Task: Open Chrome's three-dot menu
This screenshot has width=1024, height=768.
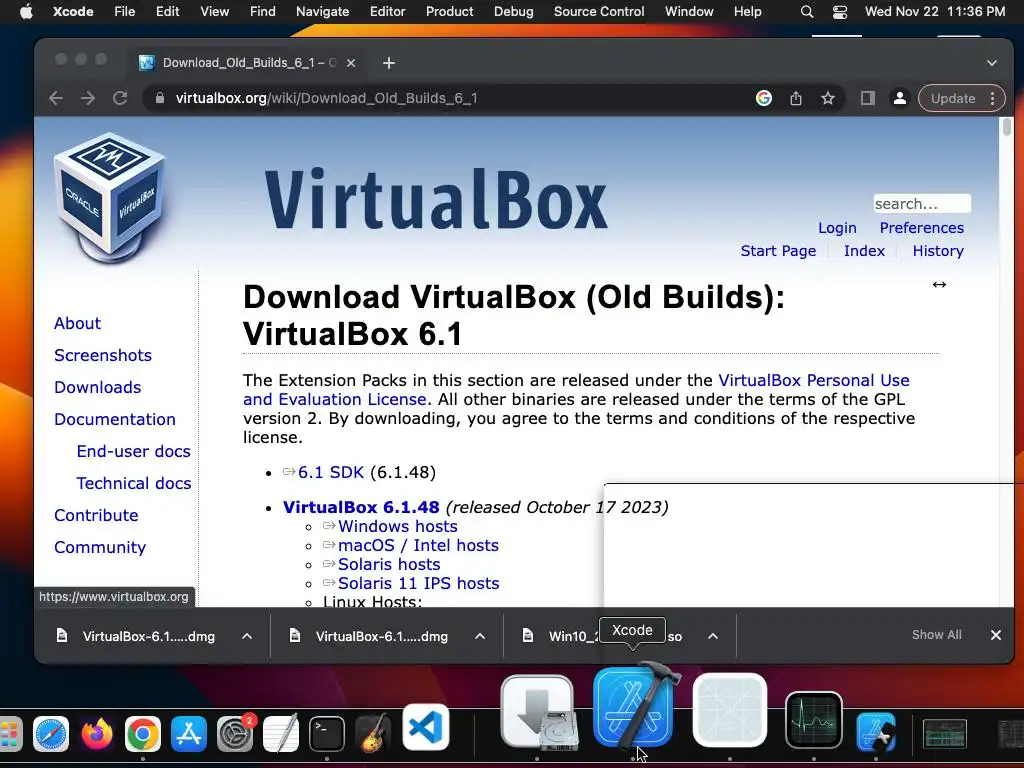Action: (x=993, y=98)
